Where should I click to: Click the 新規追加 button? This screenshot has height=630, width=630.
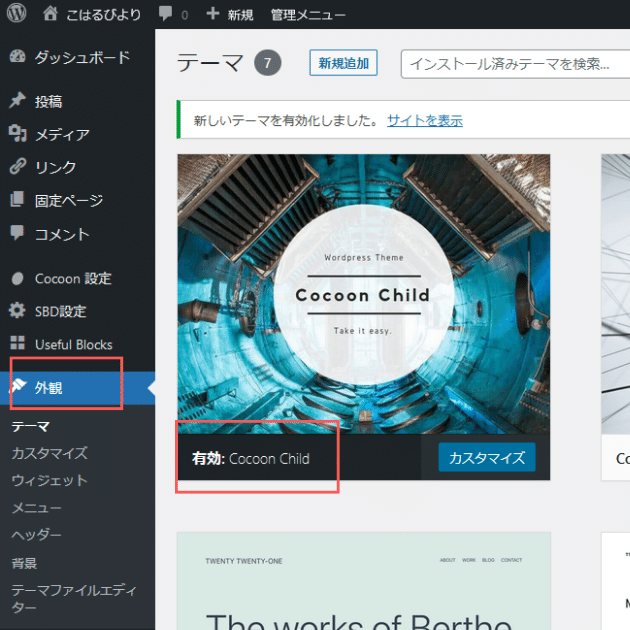tap(343, 63)
